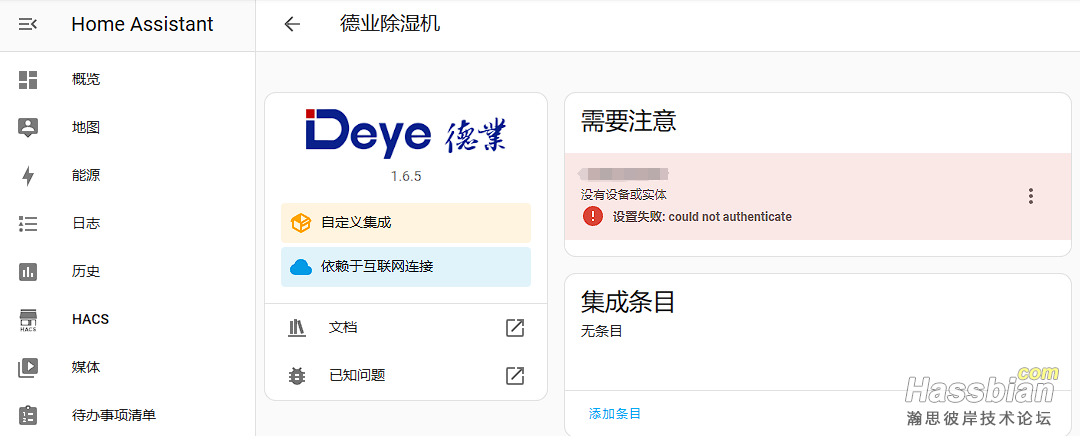Select 历史 in the sidebar
The image size is (1080, 436).
click(127, 271)
